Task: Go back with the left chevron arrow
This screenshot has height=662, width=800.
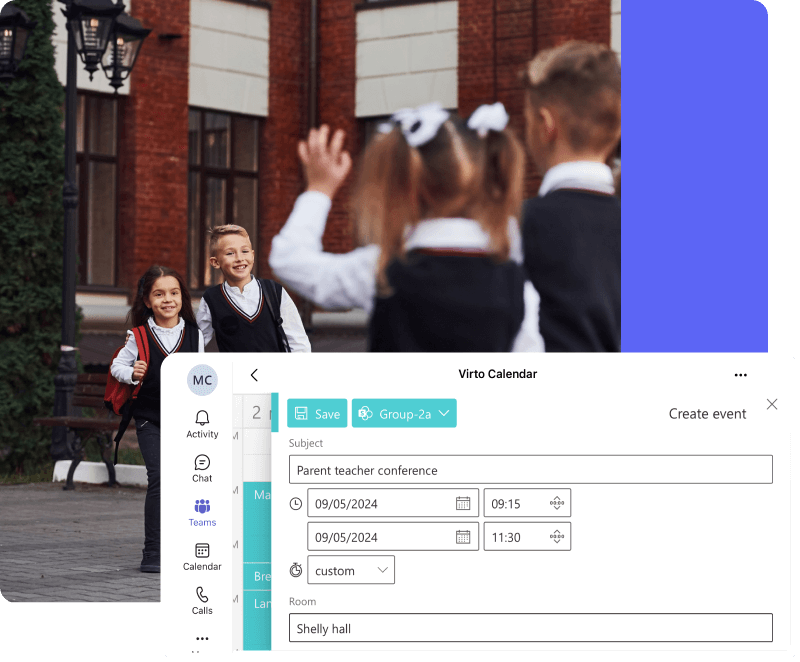Action: pyautogui.click(x=255, y=376)
